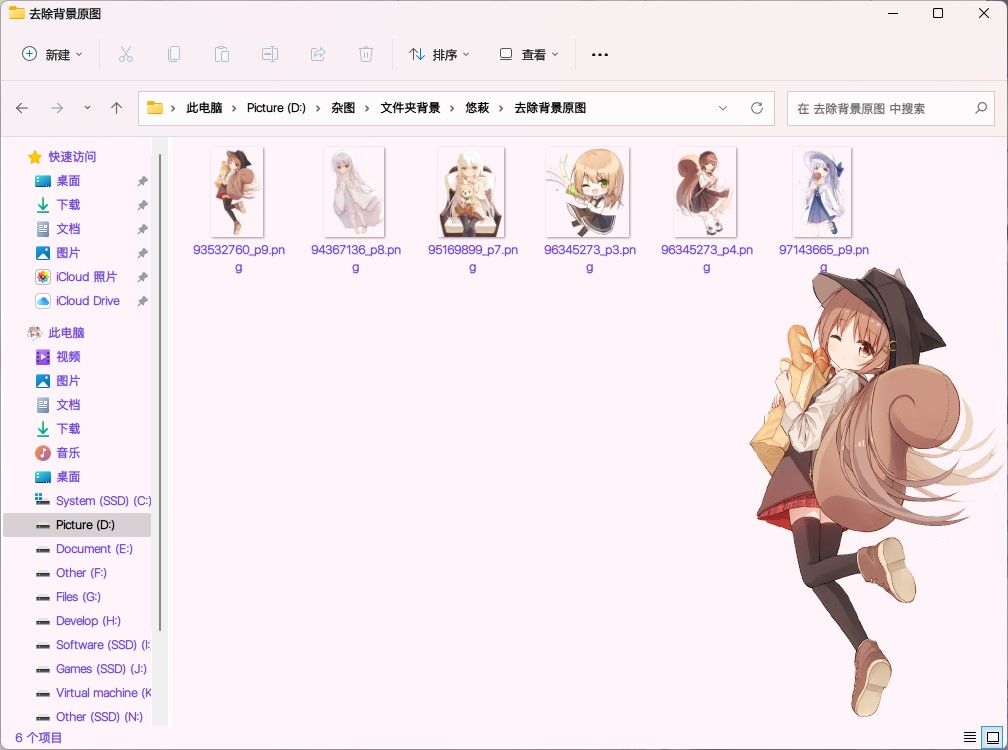1008x750 pixels.
Task: Select thumbnail 97143665_p9.png
Action: tap(823, 192)
